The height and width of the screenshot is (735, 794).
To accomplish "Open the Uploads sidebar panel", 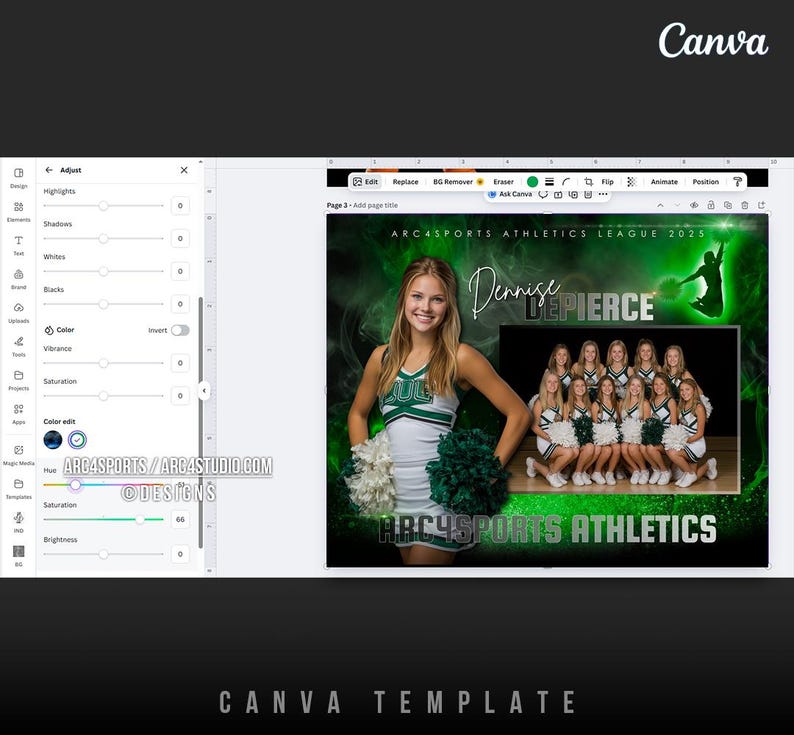I will [x=19, y=313].
